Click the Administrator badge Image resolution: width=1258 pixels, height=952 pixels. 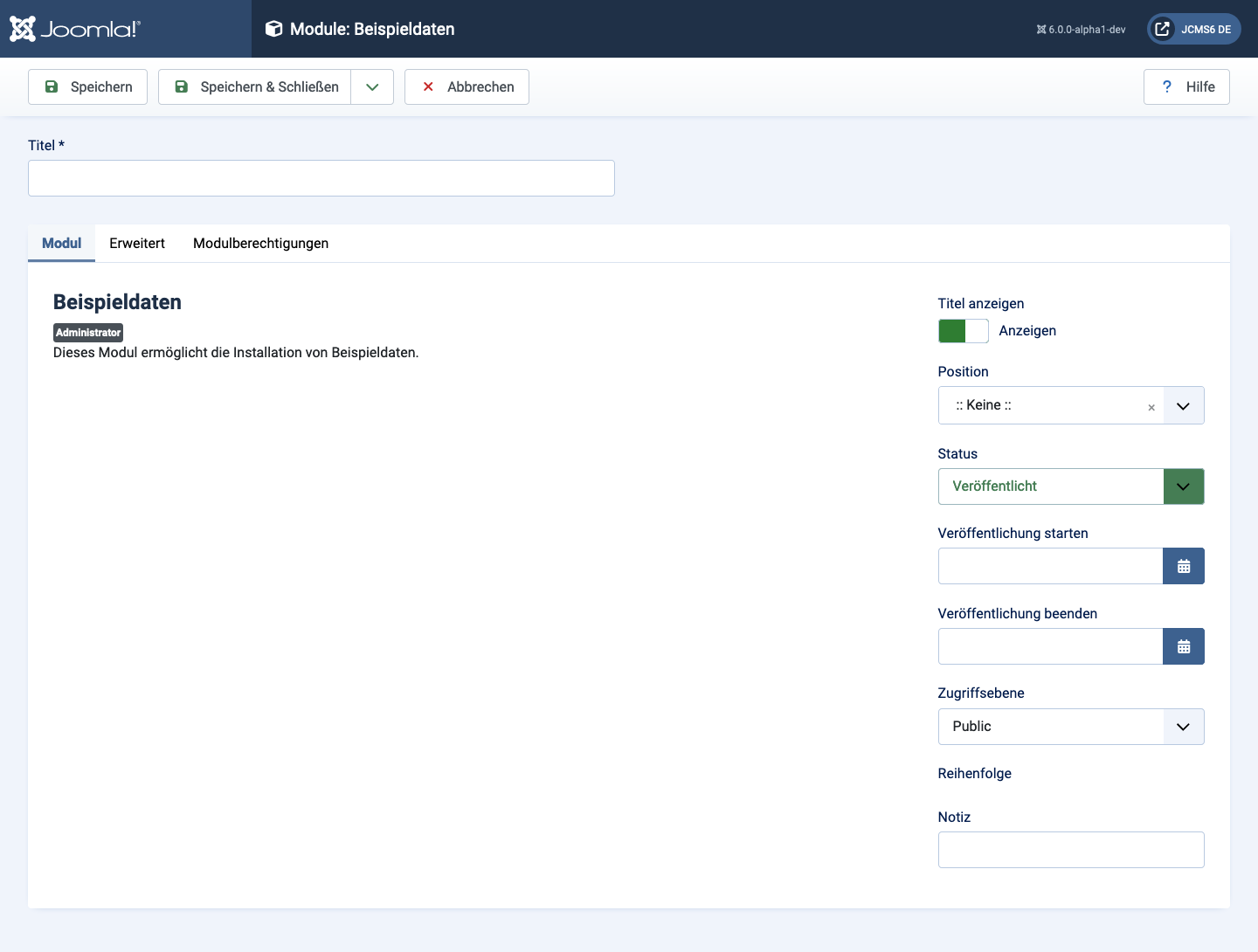[x=88, y=333]
